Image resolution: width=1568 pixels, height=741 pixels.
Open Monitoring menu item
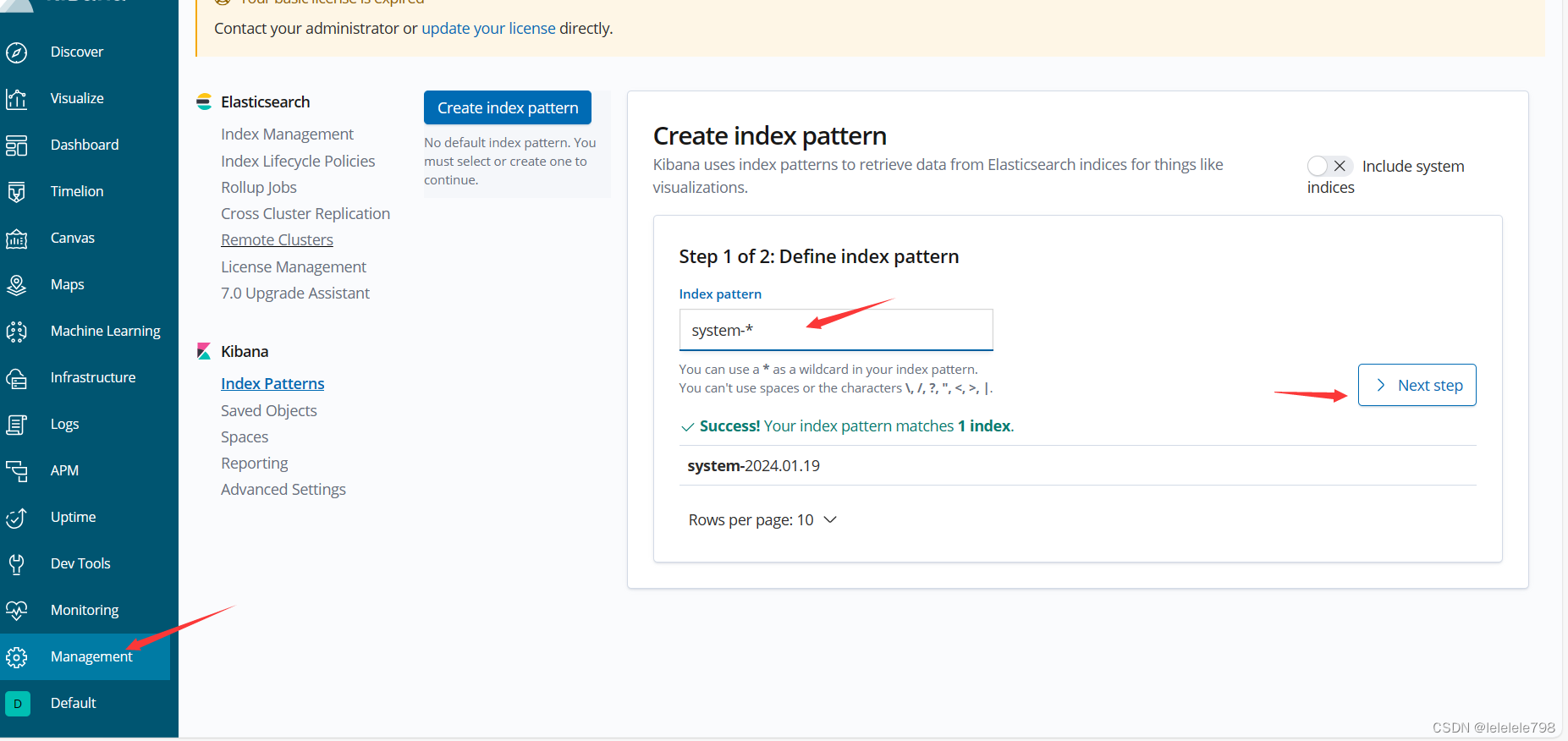(x=85, y=610)
